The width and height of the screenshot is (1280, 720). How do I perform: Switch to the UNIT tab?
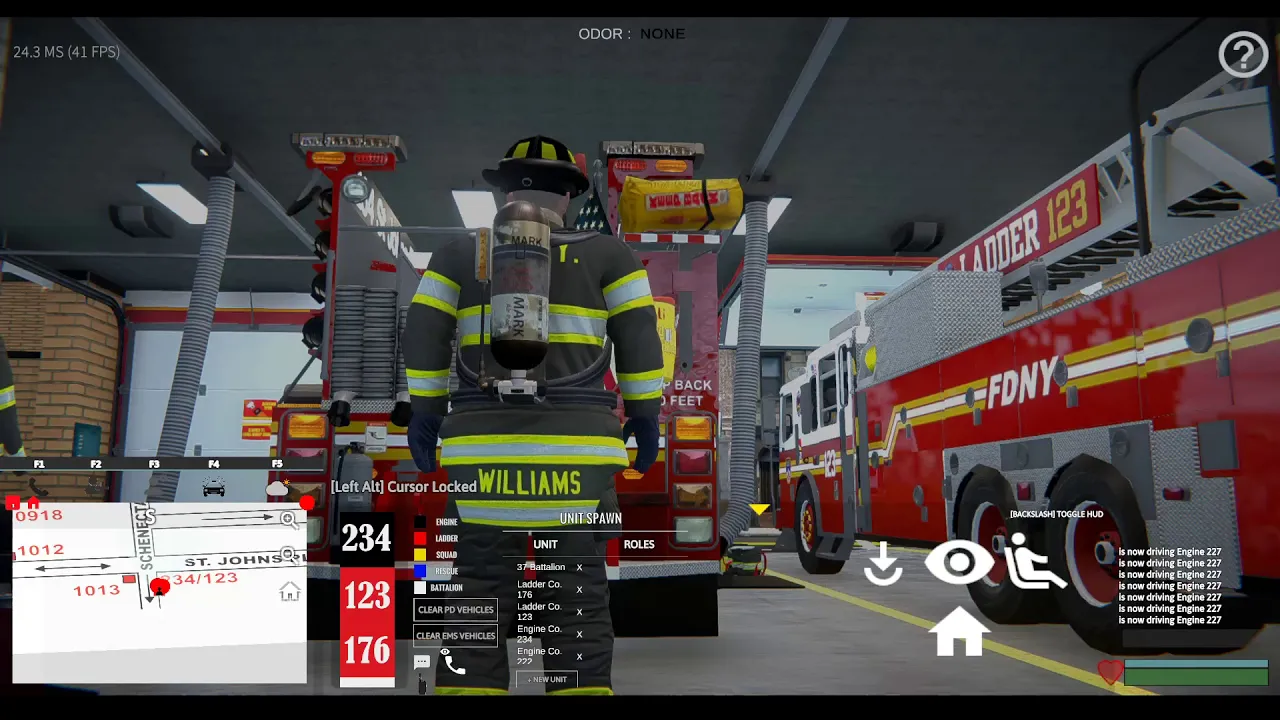tap(545, 544)
